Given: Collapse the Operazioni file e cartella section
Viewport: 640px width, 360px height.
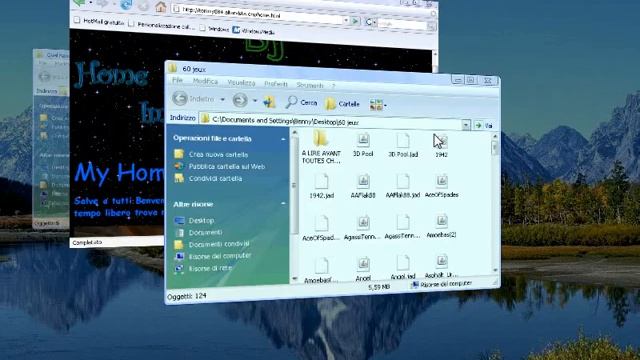Looking at the screenshot, I should tap(283, 139).
